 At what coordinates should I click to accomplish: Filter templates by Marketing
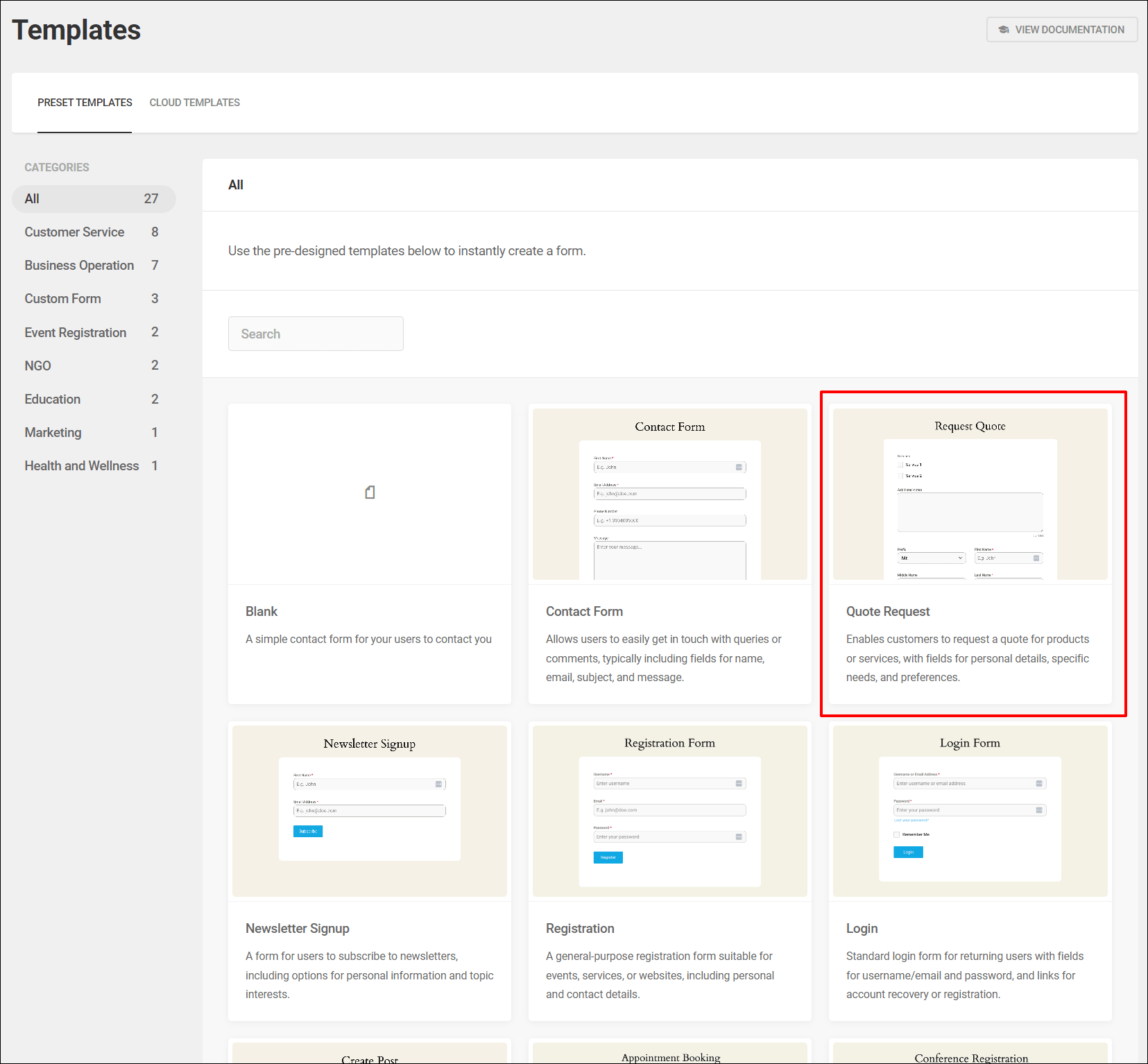click(53, 433)
